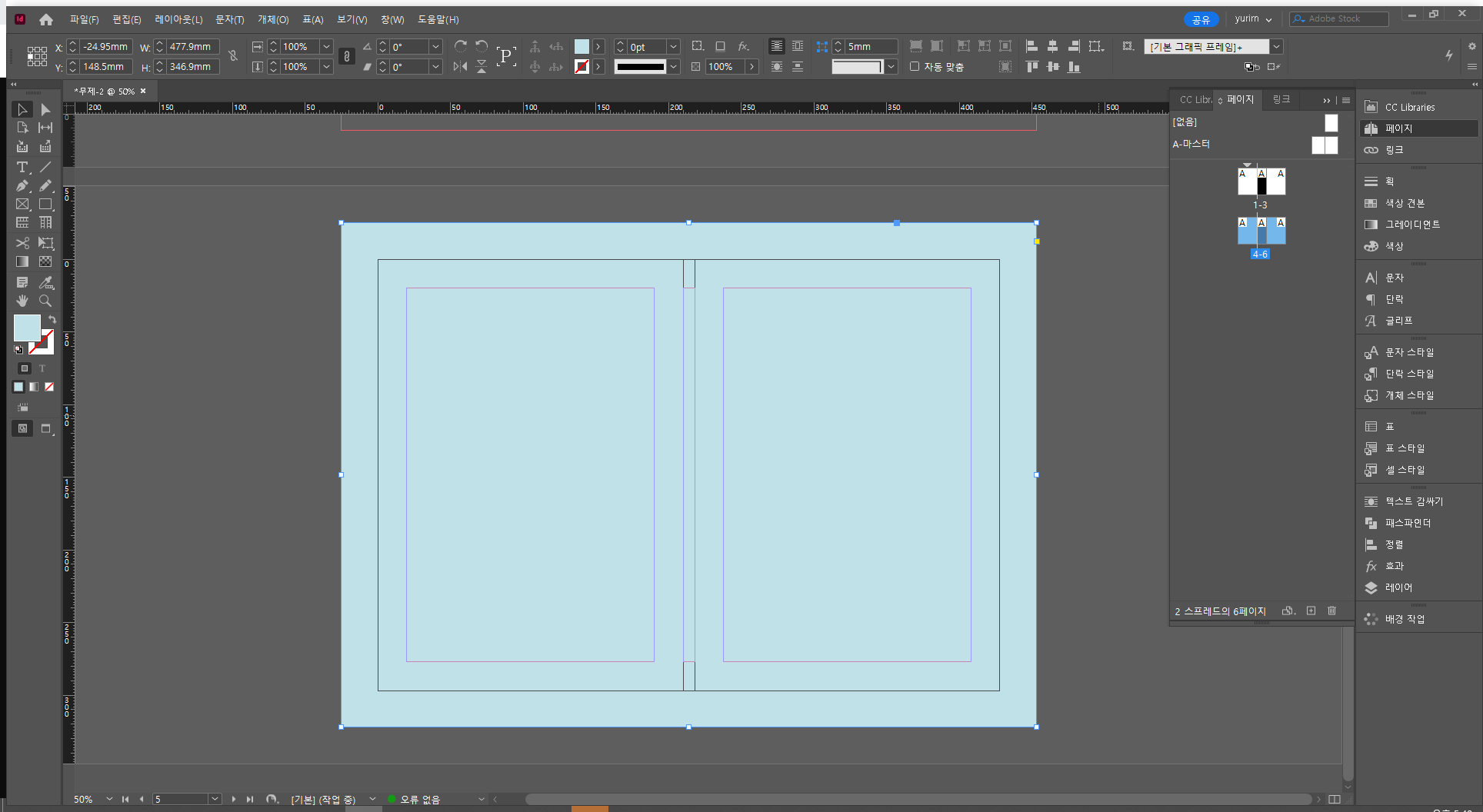The width and height of the screenshot is (1483, 812).
Task: Select the Page tool
Action: click(22, 128)
